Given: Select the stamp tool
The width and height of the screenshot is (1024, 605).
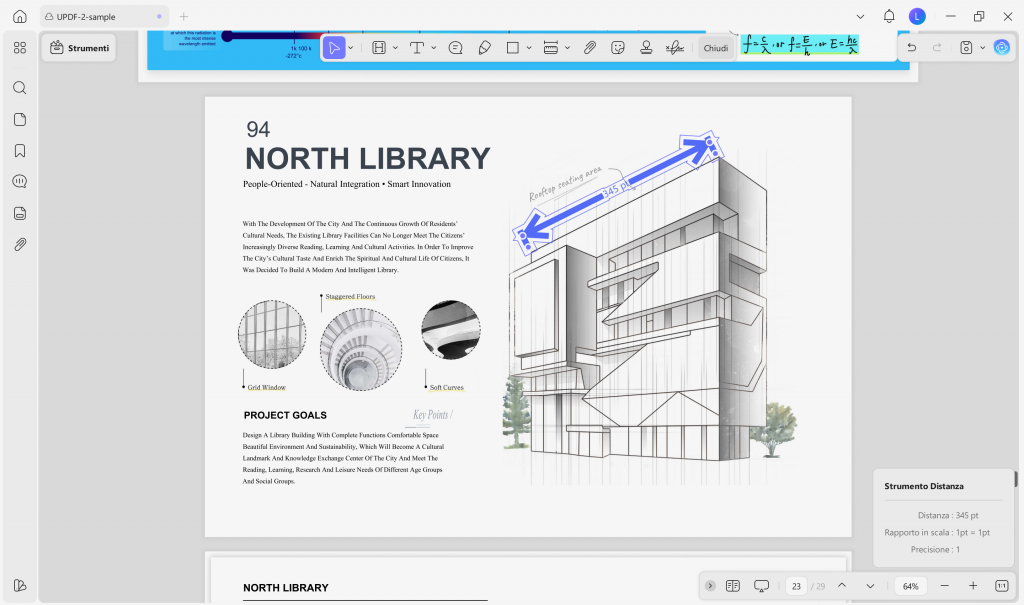Looking at the screenshot, I should click(x=646, y=48).
